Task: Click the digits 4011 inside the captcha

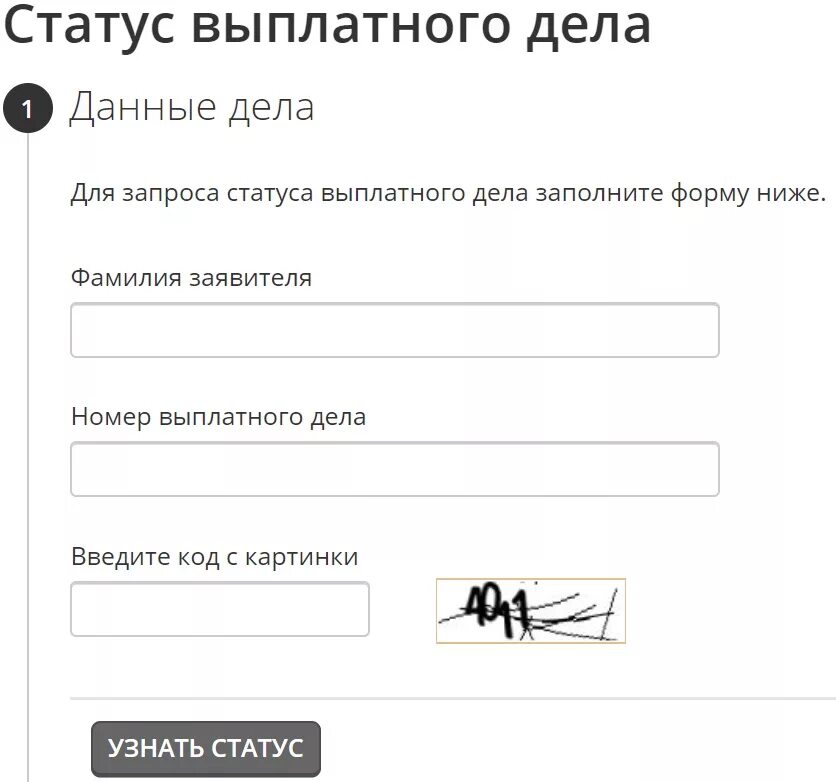Action: pos(497,609)
